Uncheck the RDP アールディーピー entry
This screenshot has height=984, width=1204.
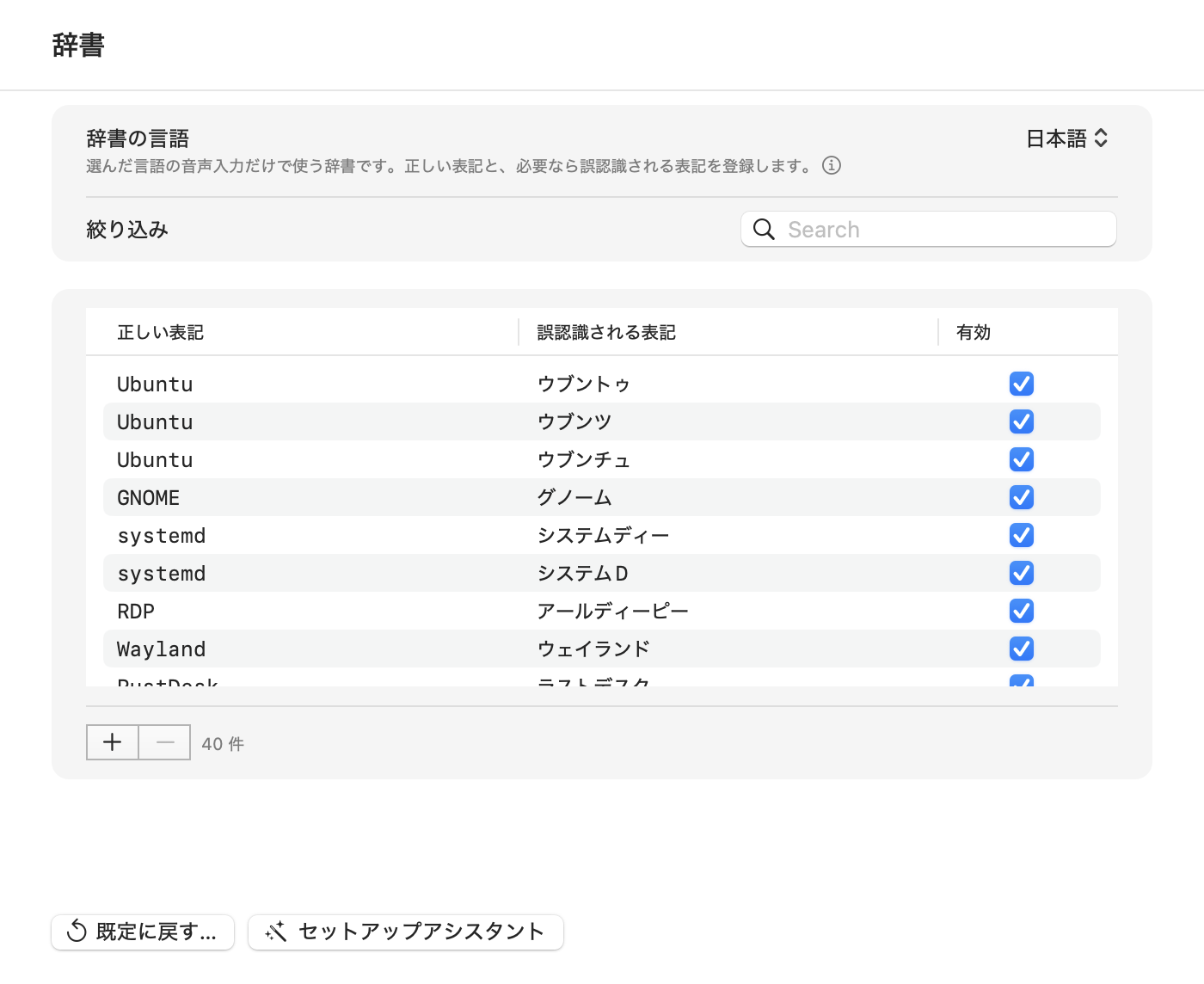(1022, 611)
